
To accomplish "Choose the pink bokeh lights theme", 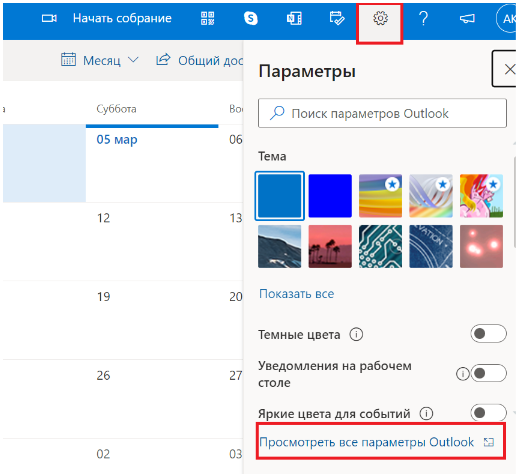I will [481, 246].
